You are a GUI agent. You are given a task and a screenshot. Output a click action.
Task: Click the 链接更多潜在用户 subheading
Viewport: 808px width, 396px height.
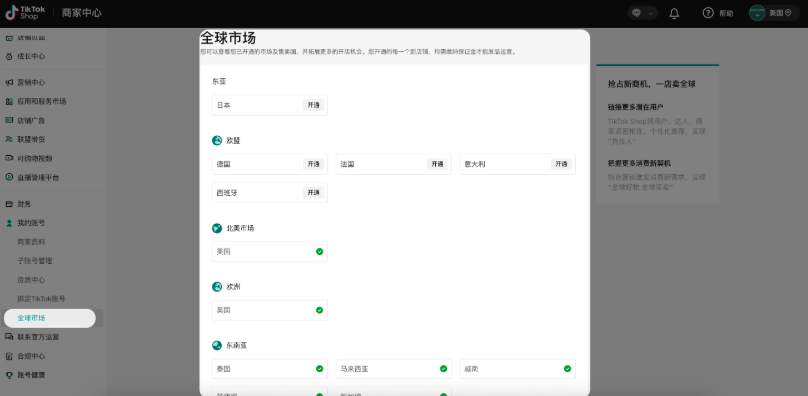point(635,107)
